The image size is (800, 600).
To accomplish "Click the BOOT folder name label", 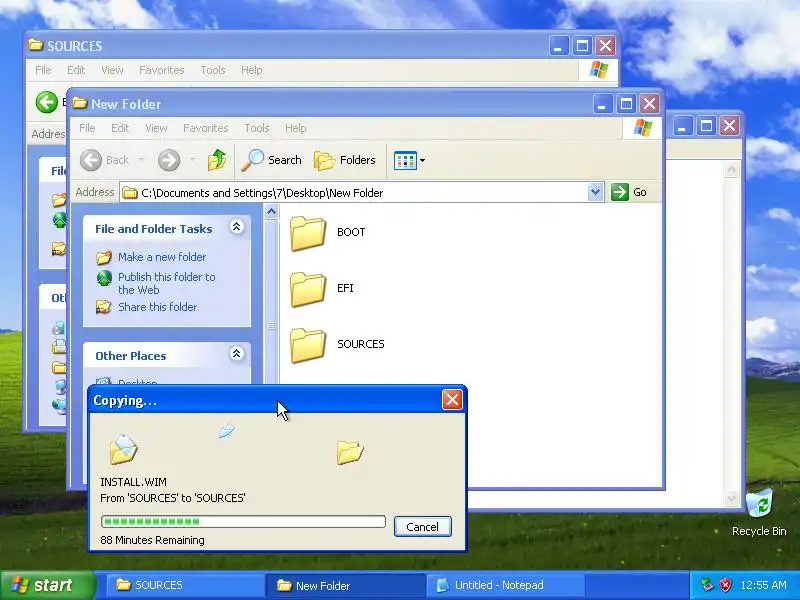I will 351,232.
